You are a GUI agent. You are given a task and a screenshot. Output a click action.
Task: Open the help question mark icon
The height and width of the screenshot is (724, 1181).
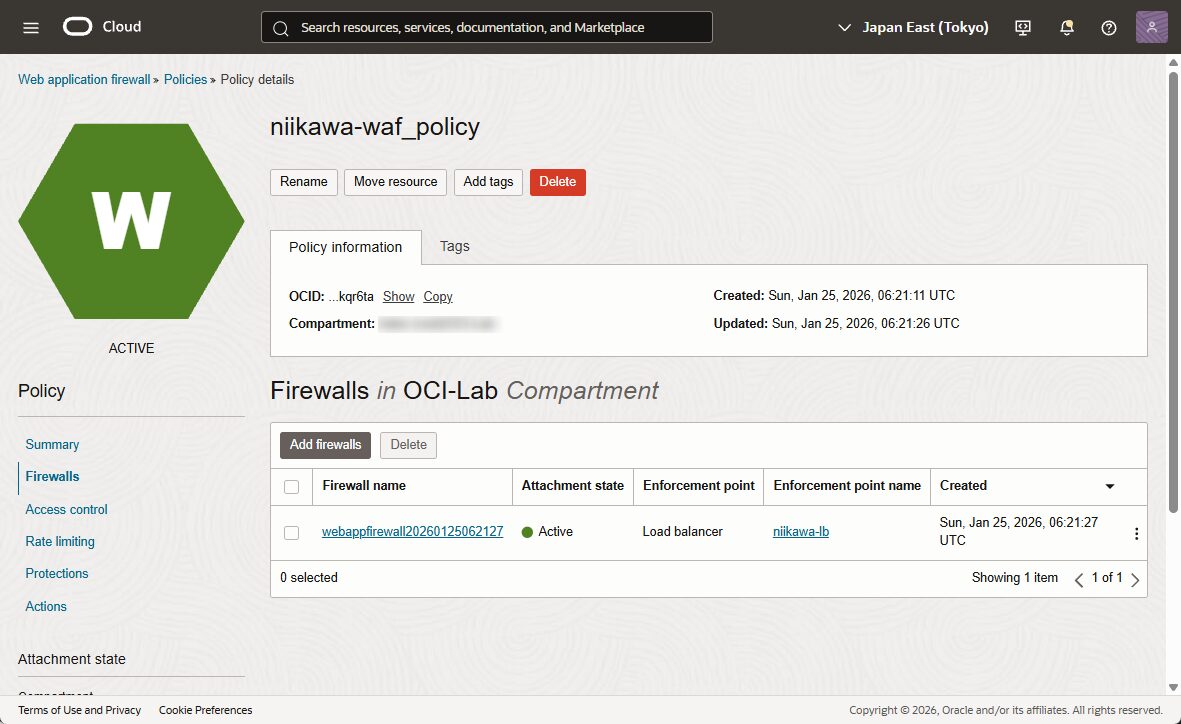pyautogui.click(x=1108, y=27)
